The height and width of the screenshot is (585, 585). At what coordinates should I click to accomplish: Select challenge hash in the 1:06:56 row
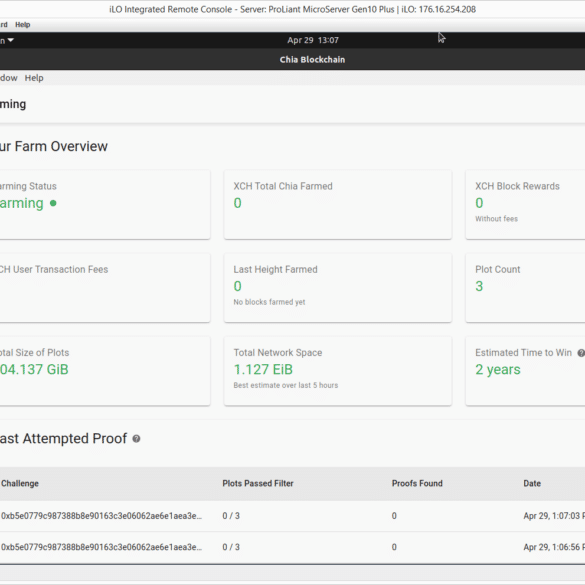point(101,547)
